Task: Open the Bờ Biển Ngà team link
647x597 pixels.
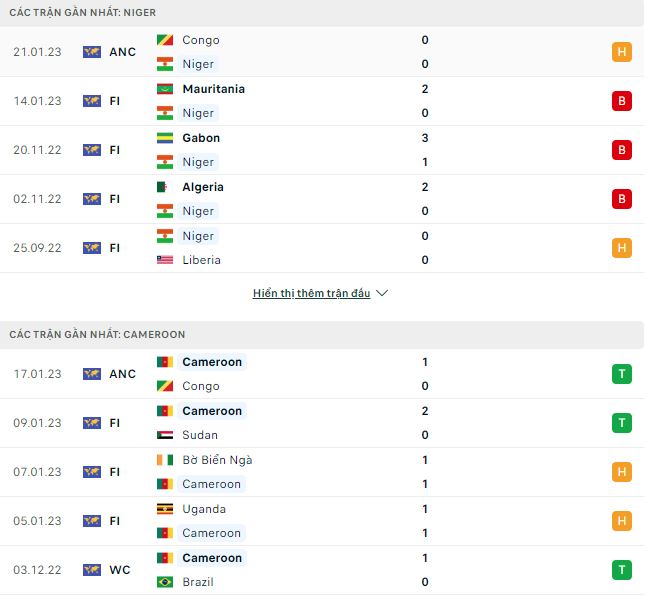Action: 217,460
